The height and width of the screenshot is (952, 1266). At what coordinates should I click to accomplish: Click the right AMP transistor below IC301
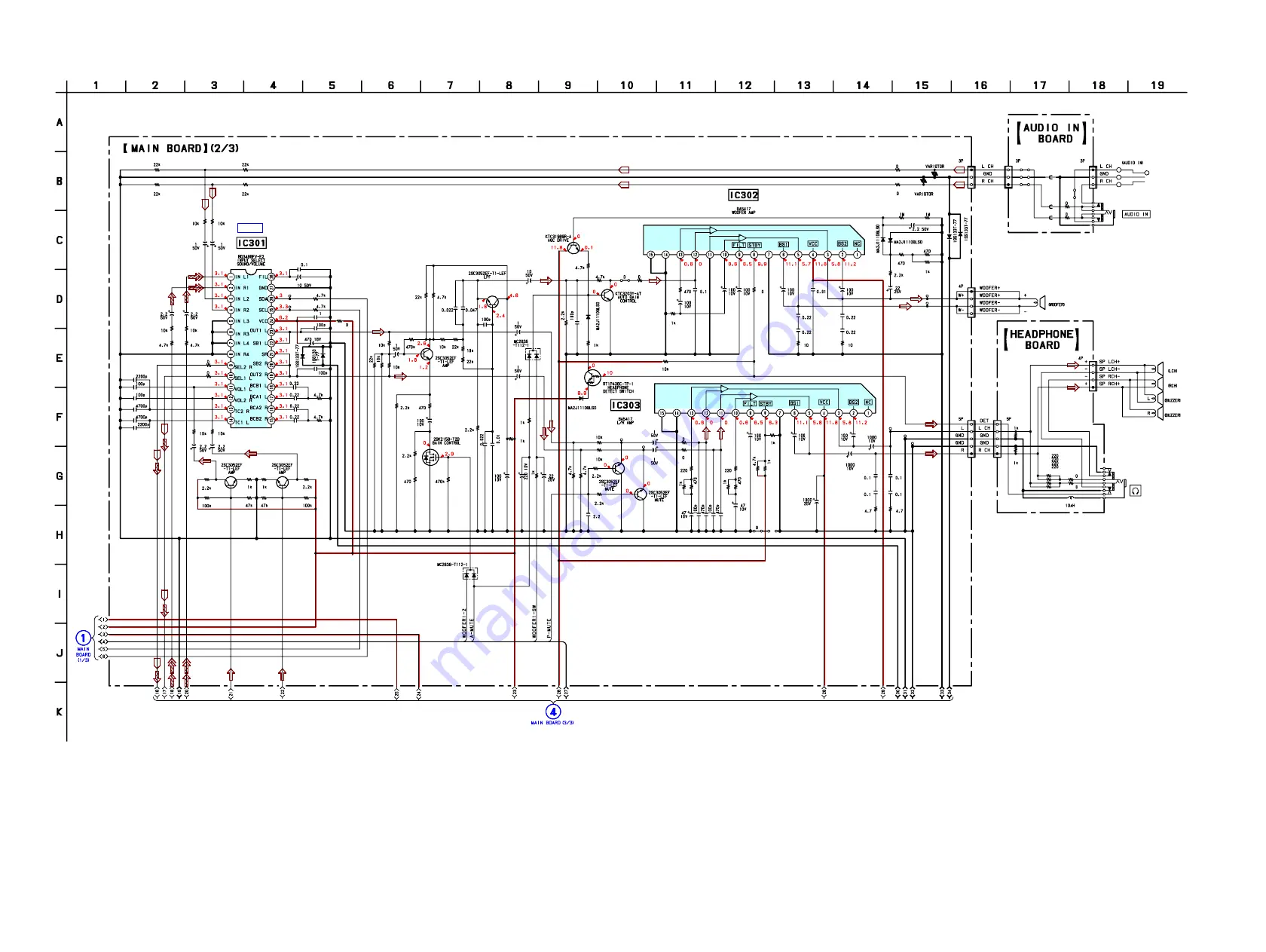[x=283, y=482]
